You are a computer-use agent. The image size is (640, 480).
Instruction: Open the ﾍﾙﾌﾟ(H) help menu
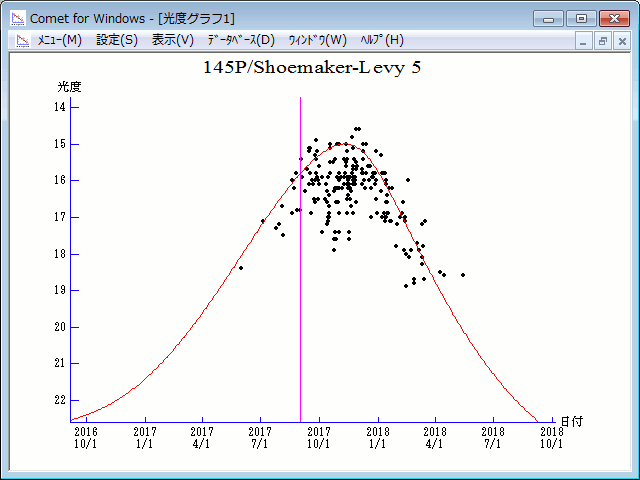tap(381, 40)
